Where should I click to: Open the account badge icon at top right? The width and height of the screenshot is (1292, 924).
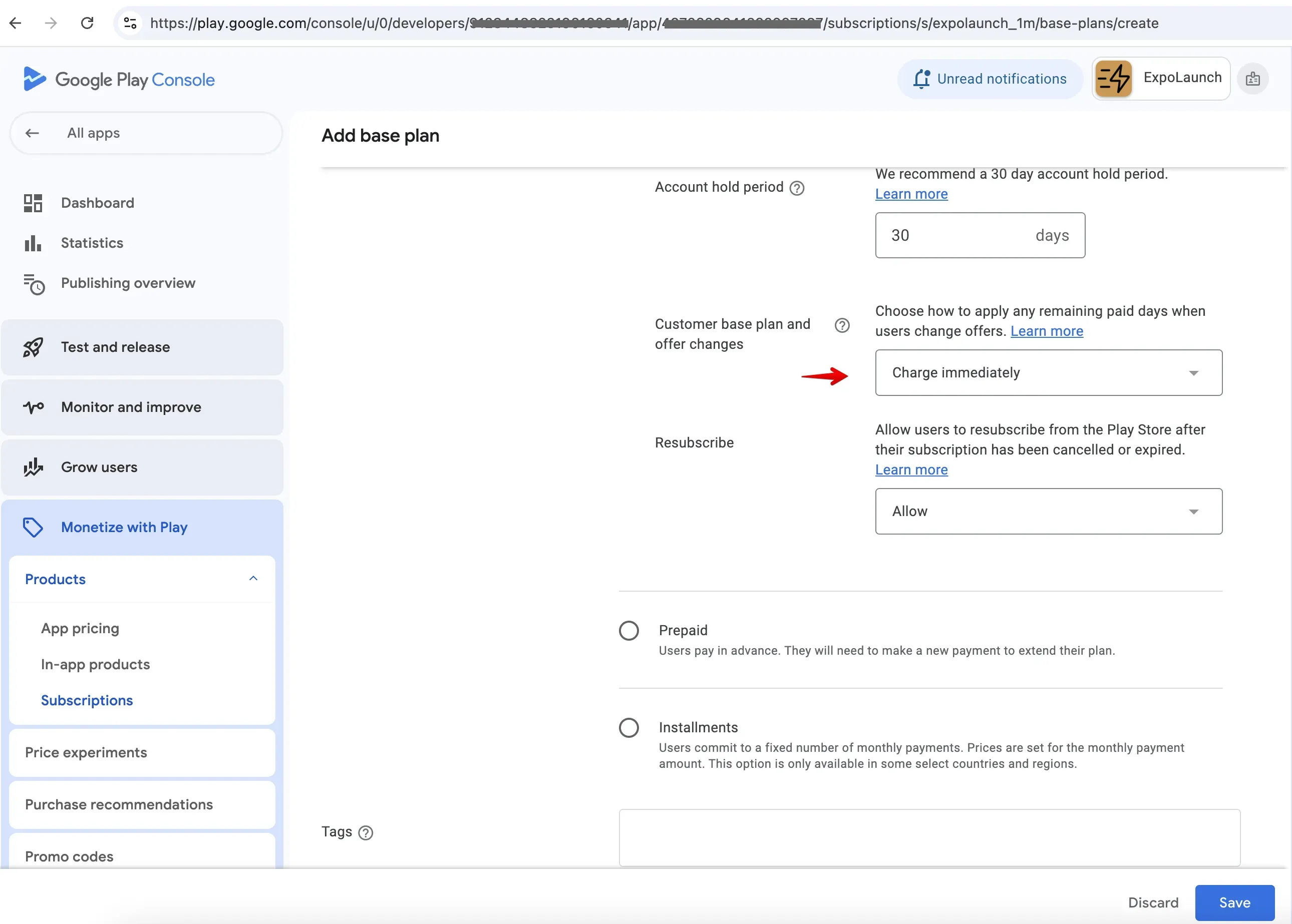coord(1253,79)
